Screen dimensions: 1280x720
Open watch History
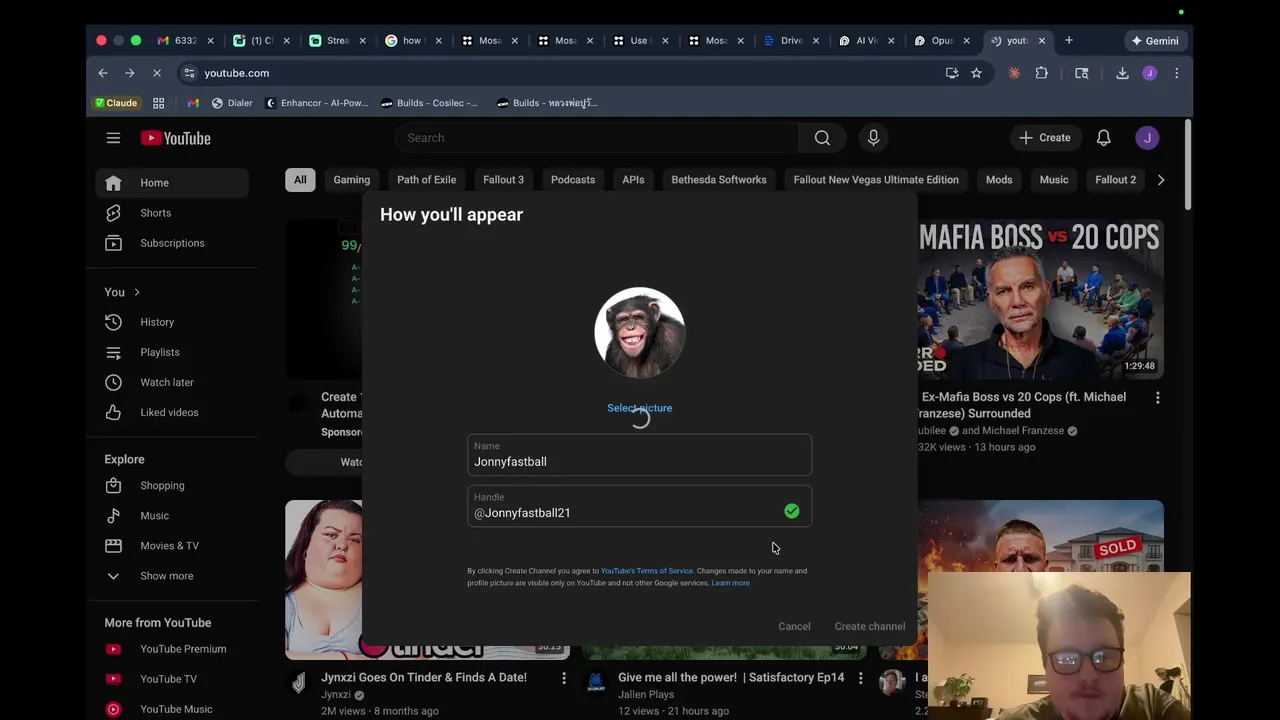(x=172, y=322)
